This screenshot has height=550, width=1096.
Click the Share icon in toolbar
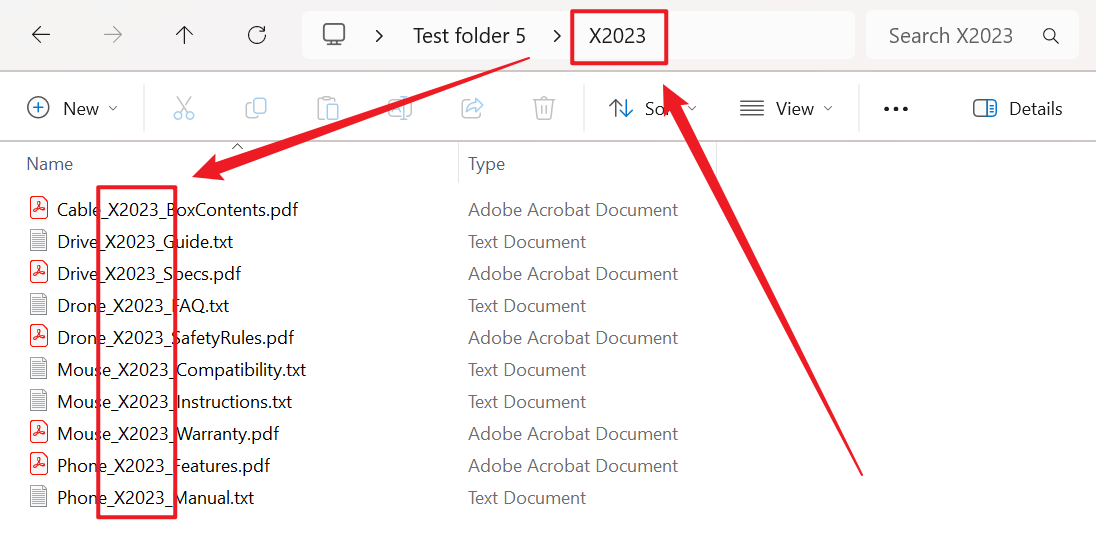tap(472, 109)
